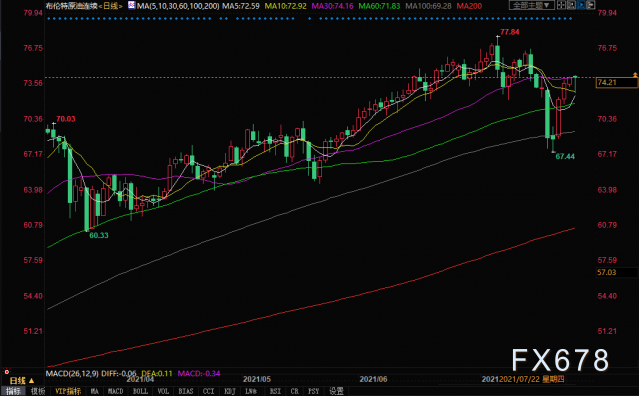Viewport: 640px width, 396px height.
Task: Expand the 日线 period selector arrow
Action: (31, 381)
